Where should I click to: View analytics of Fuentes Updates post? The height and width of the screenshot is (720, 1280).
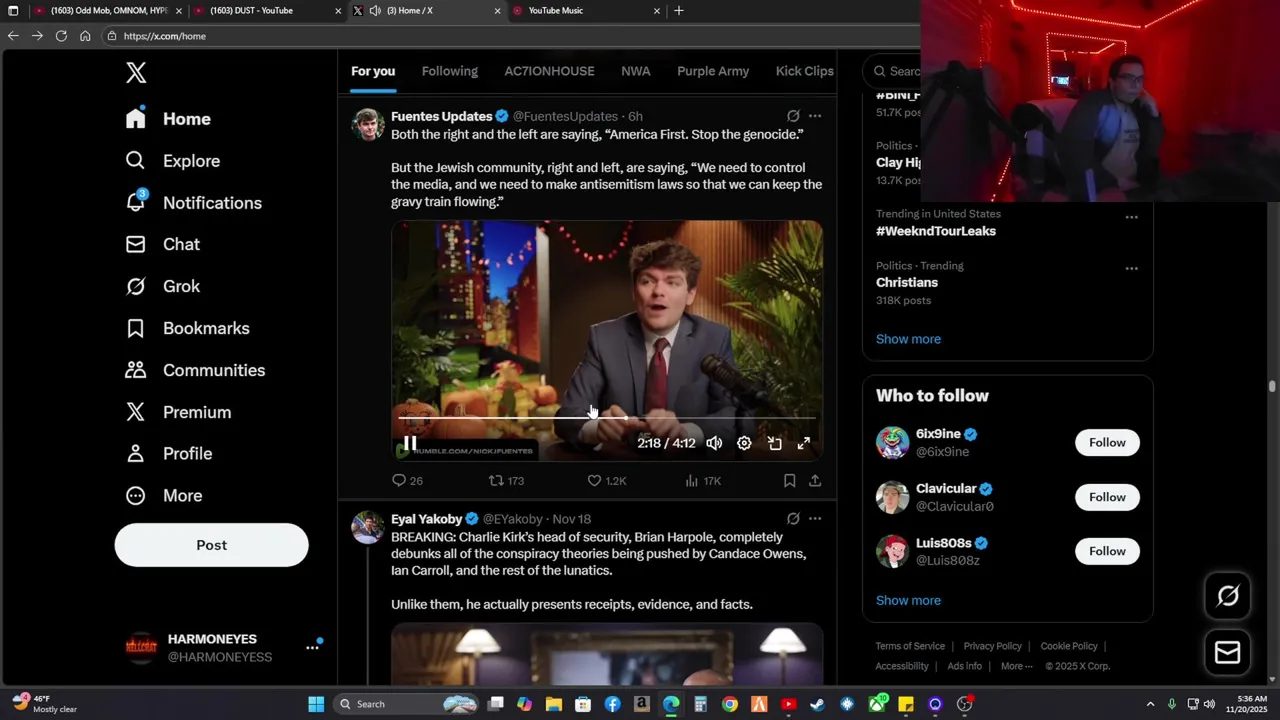pos(702,481)
